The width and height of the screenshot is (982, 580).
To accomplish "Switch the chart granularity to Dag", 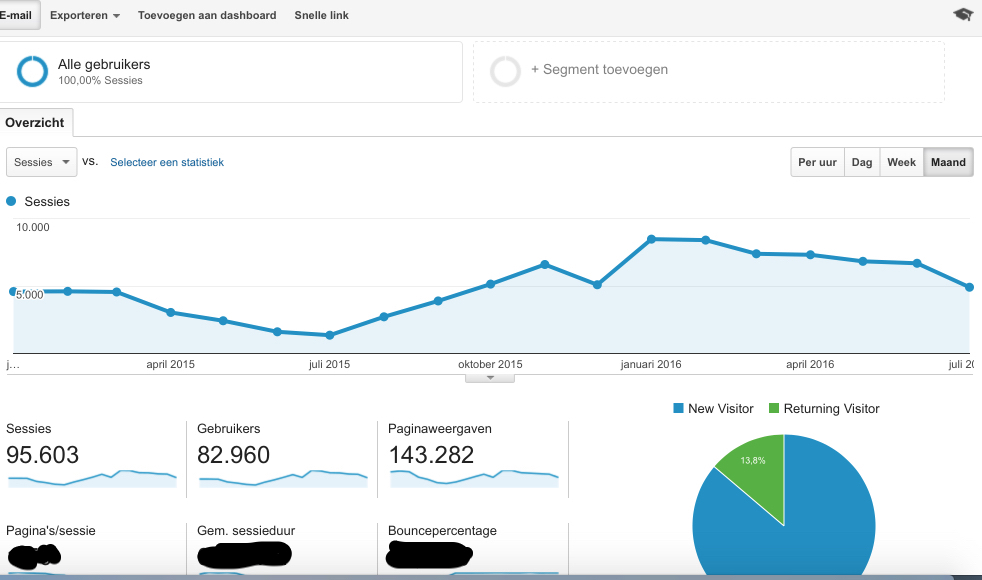I will click(x=862, y=162).
